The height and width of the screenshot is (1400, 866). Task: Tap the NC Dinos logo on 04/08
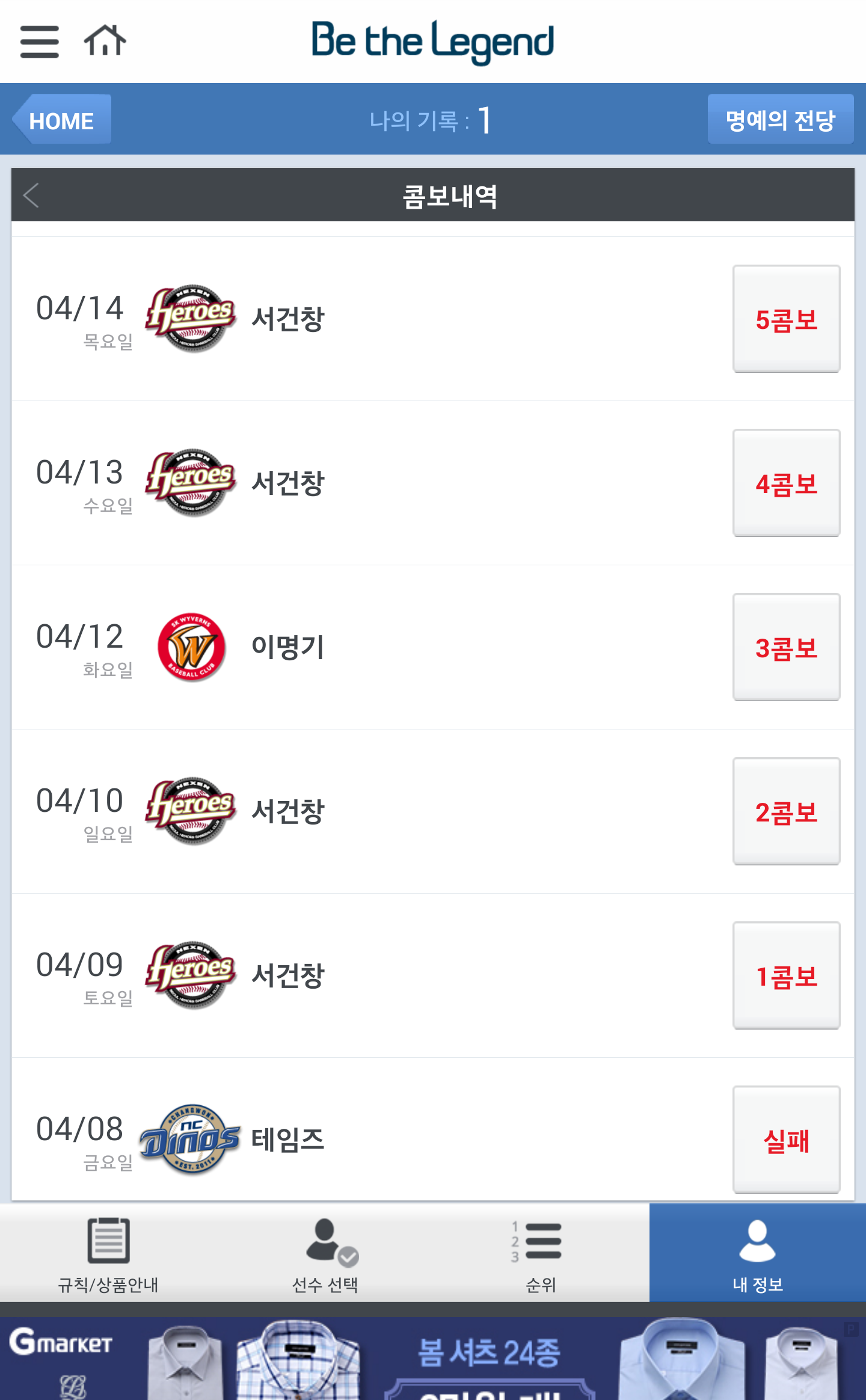pyautogui.click(x=190, y=1140)
